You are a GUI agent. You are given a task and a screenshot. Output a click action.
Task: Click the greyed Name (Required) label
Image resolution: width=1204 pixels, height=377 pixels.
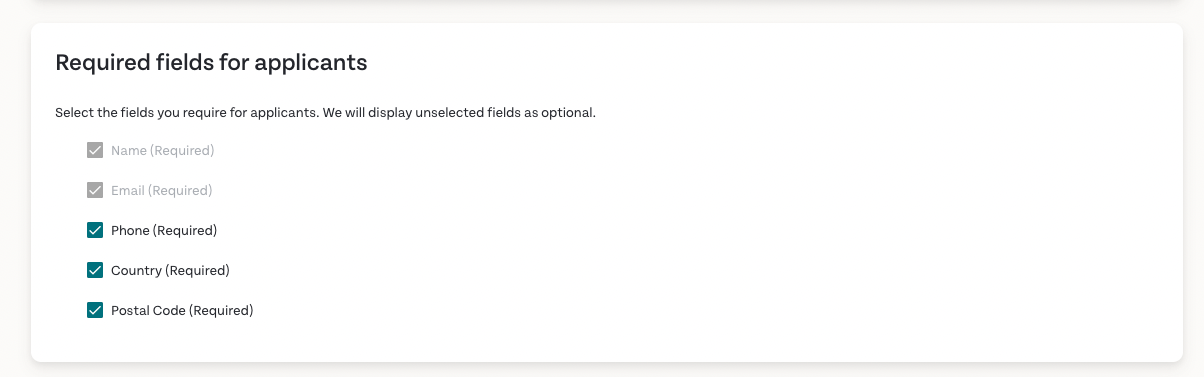[x=163, y=150]
